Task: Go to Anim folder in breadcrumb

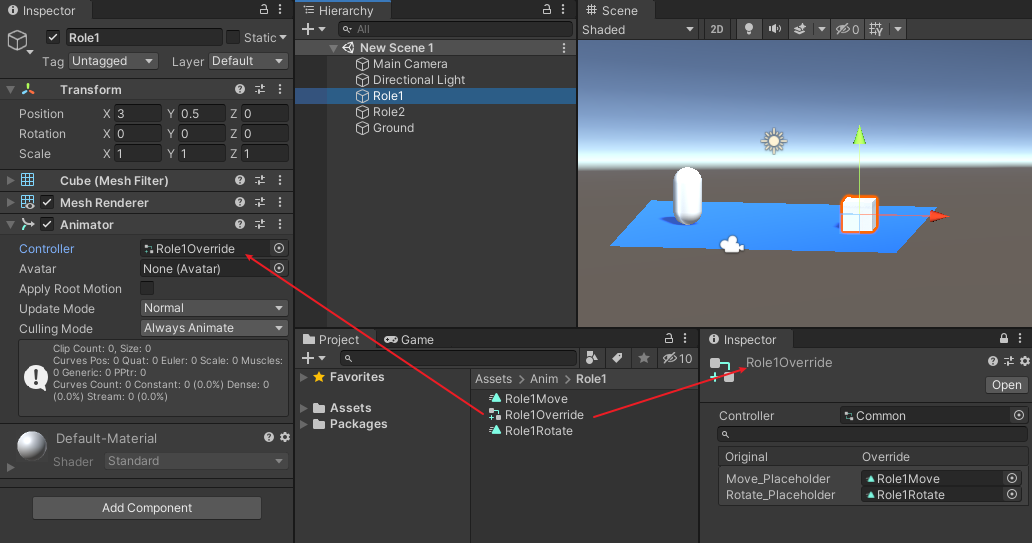Action: pos(544,378)
